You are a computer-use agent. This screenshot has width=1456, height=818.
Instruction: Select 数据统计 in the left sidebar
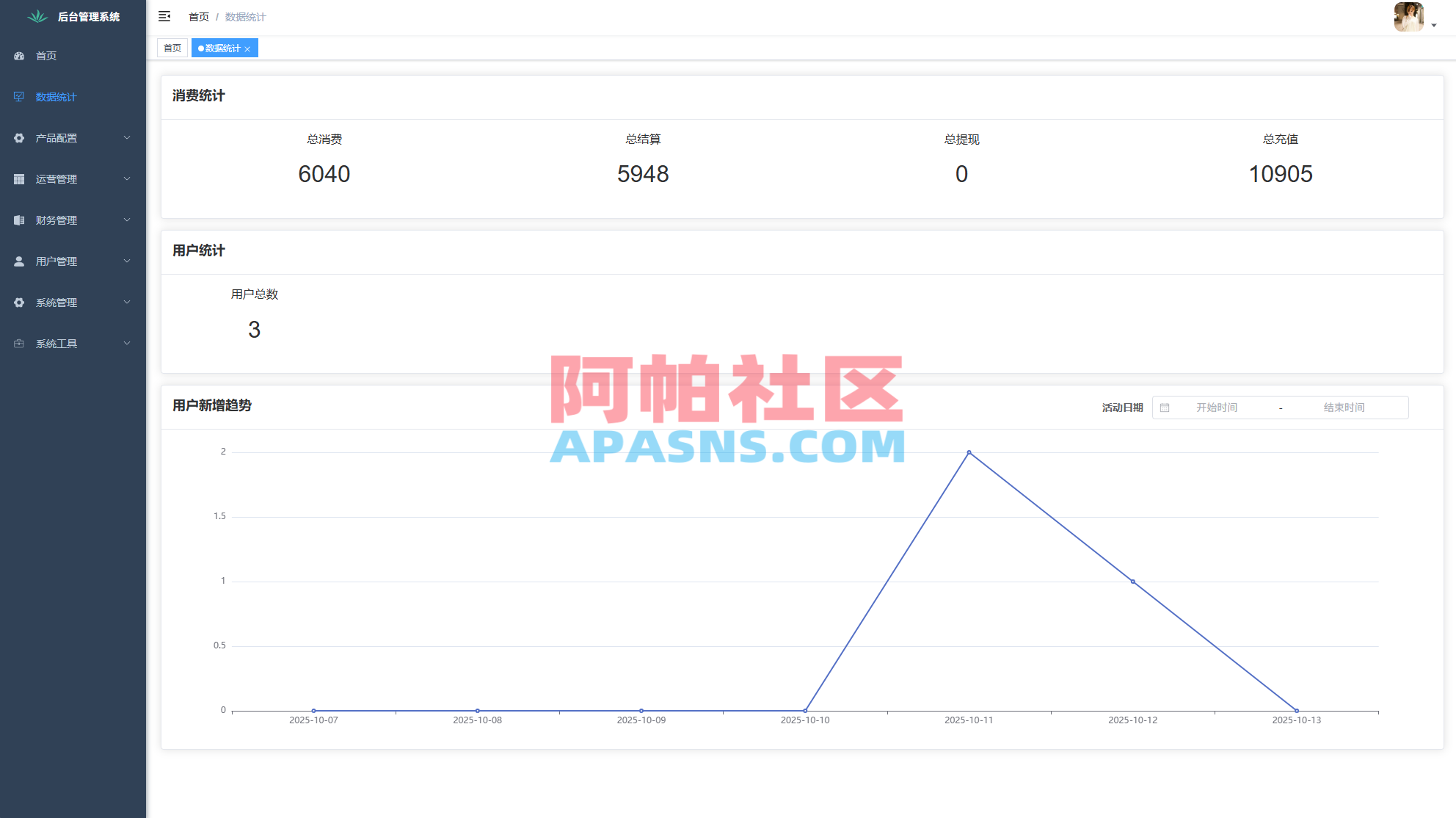(x=55, y=96)
